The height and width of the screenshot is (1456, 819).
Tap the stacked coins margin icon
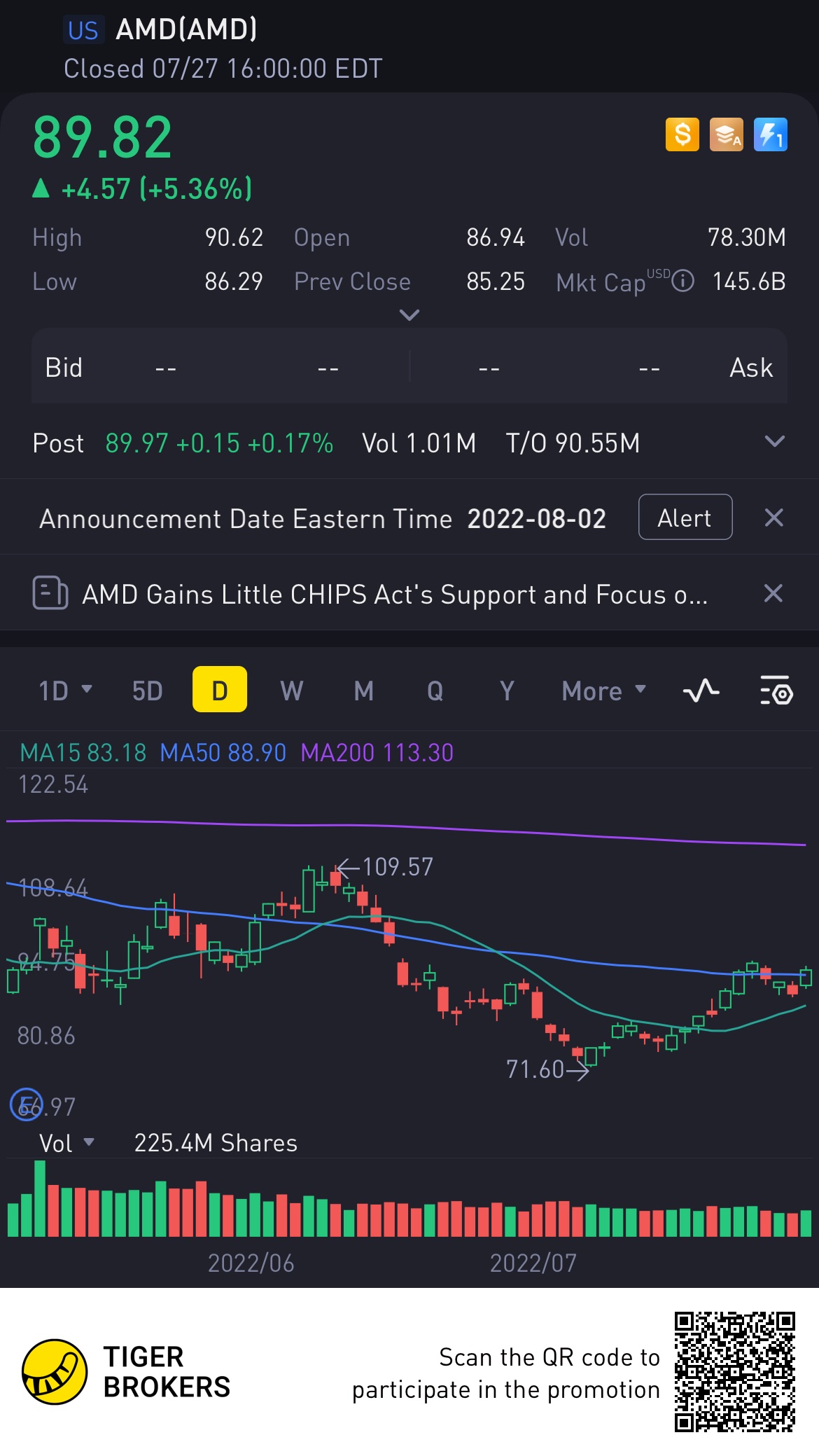(x=726, y=134)
